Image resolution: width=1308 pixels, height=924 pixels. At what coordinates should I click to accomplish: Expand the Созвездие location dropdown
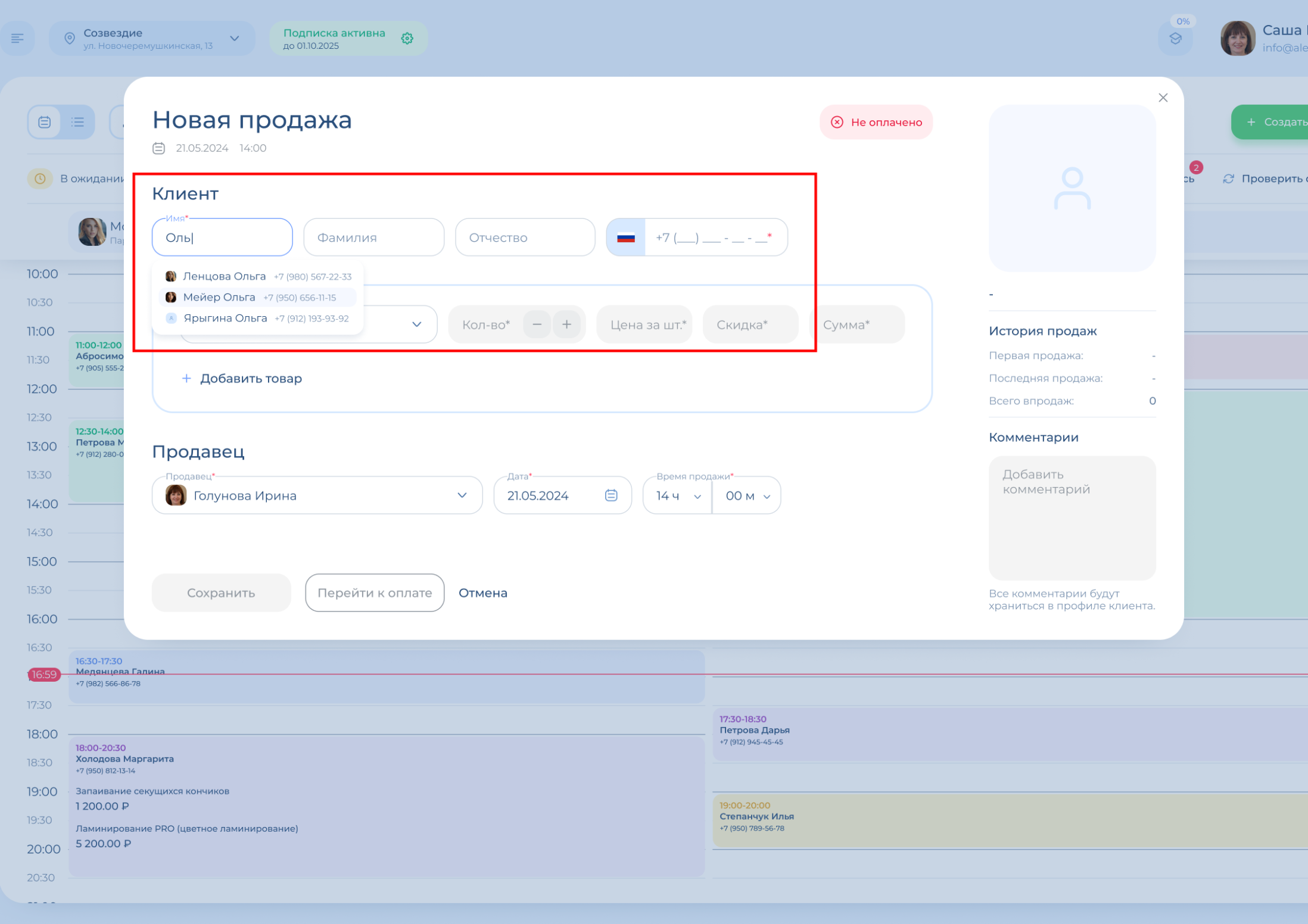[x=235, y=39]
